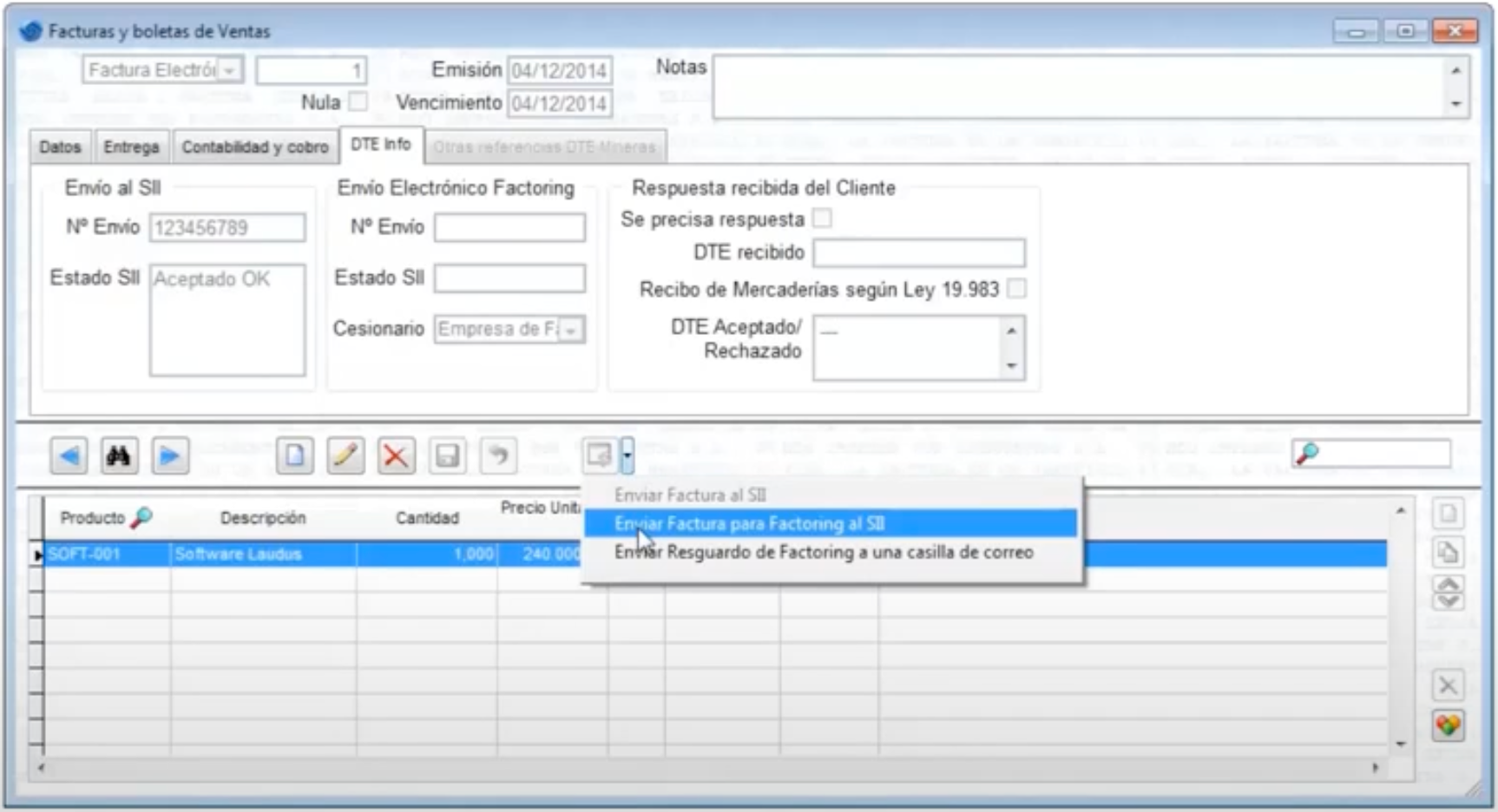Image resolution: width=1498 pixels, height=812 pixels.
Task: Click the grid's vertical scrollbar down arrow
Action: 1401,743
